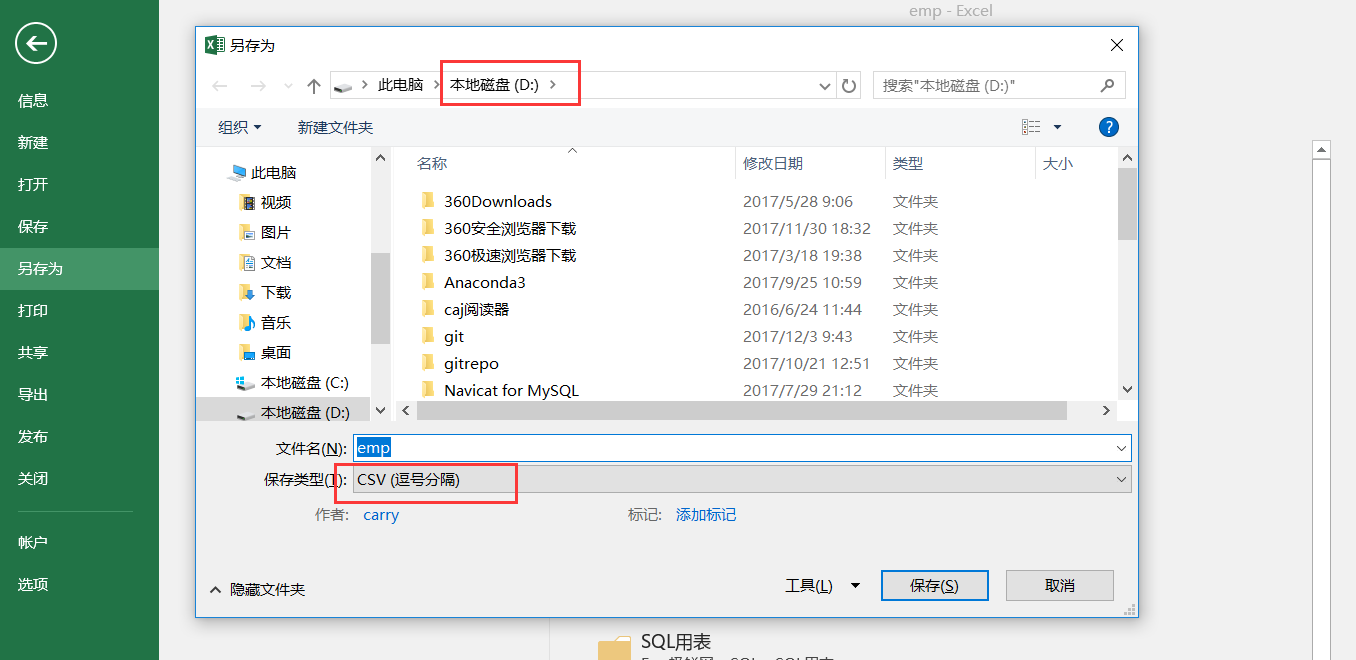Open the 保存类型 CSV dropdown

742,480
